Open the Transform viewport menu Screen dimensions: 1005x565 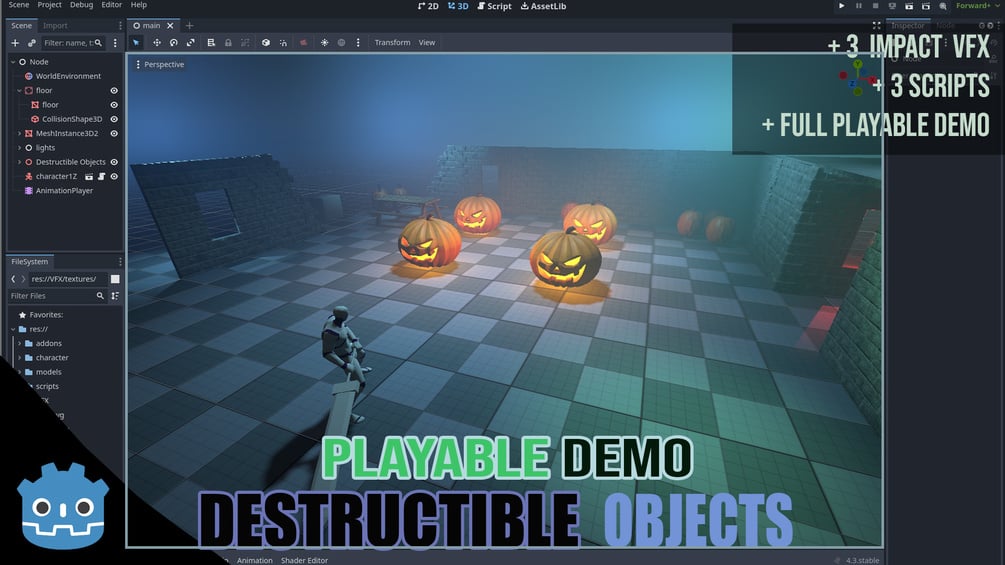tap(392, 43)
